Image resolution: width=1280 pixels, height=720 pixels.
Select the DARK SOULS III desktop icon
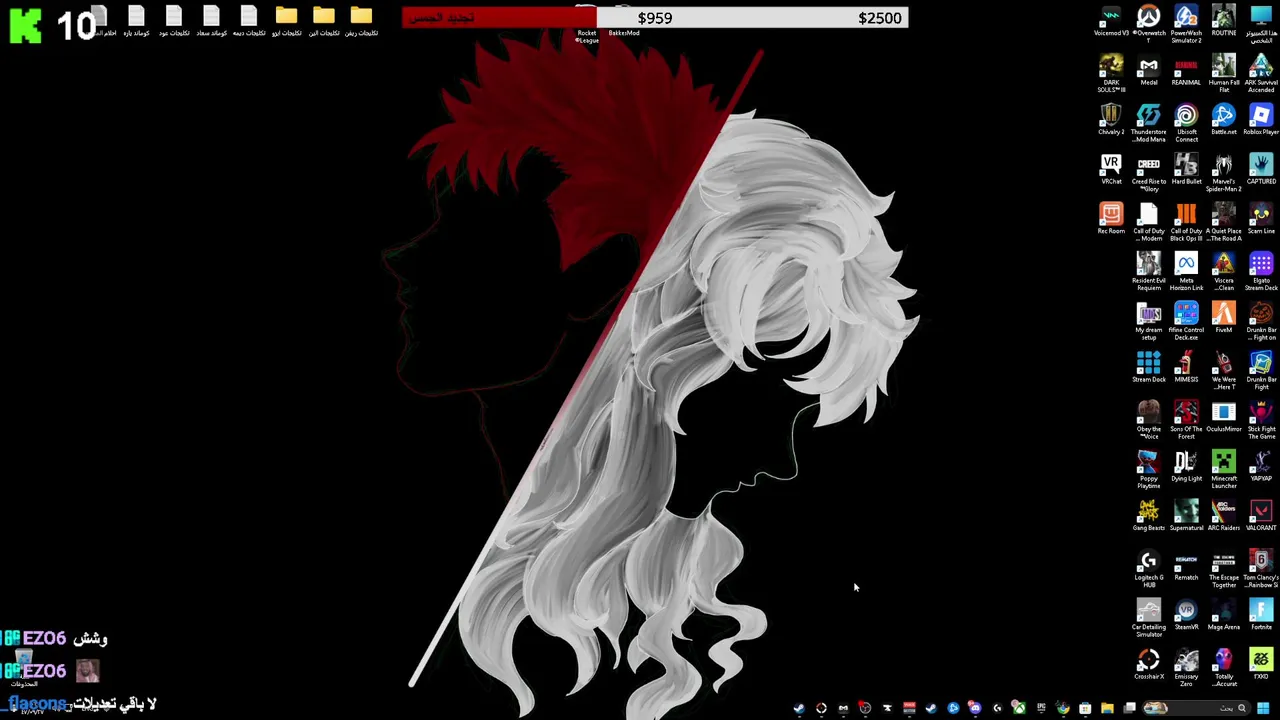click(x=1111, y=73)
